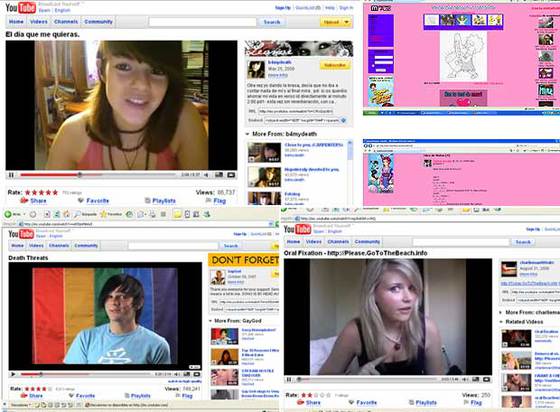
Task: Open the Back button history dropdown
Action: point(24,214)
